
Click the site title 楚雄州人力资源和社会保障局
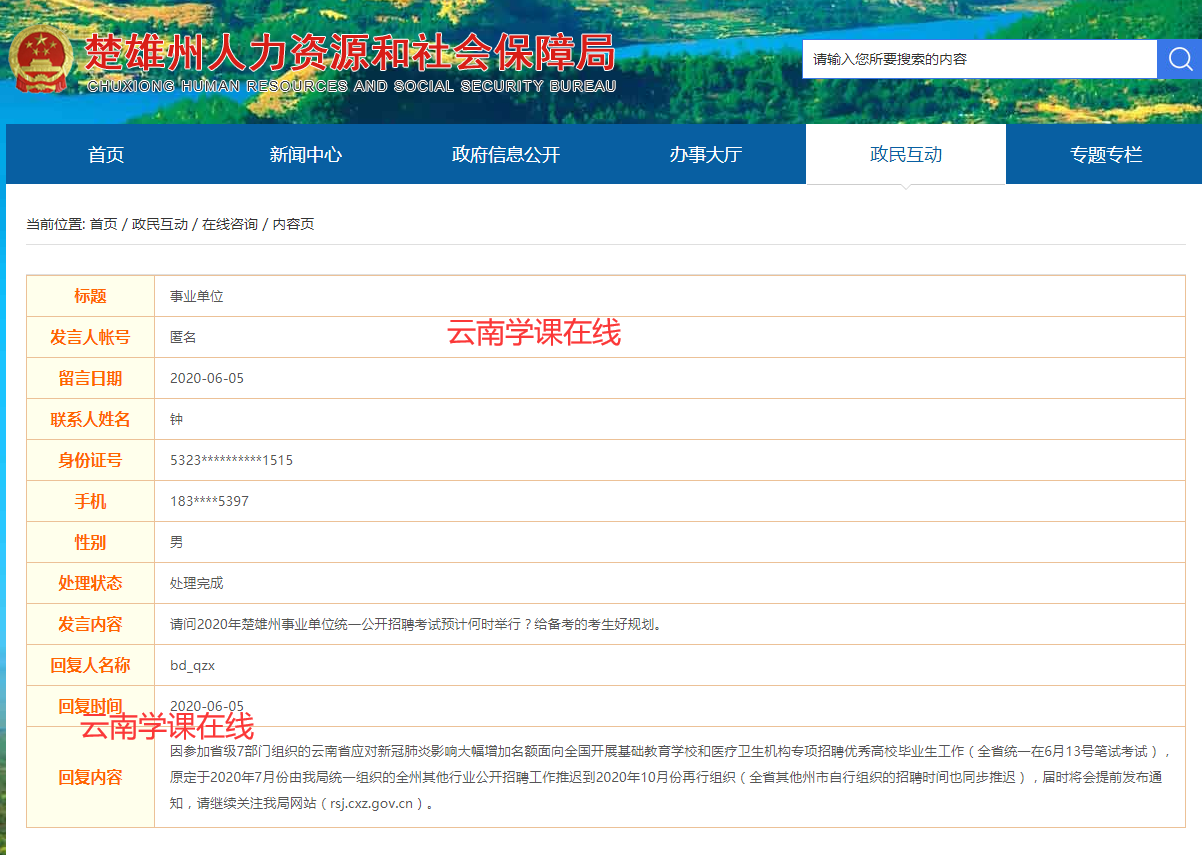coord(349,54)
